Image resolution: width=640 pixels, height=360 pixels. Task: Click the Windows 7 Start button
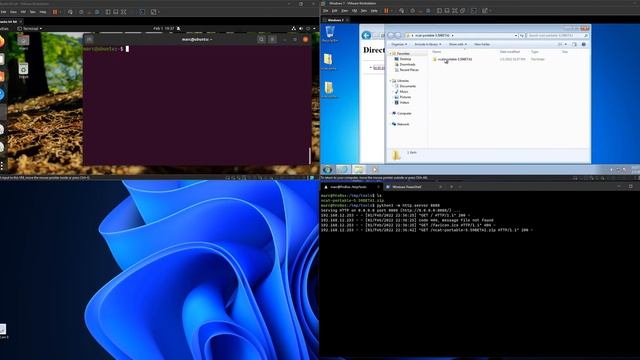pos(327,169)
